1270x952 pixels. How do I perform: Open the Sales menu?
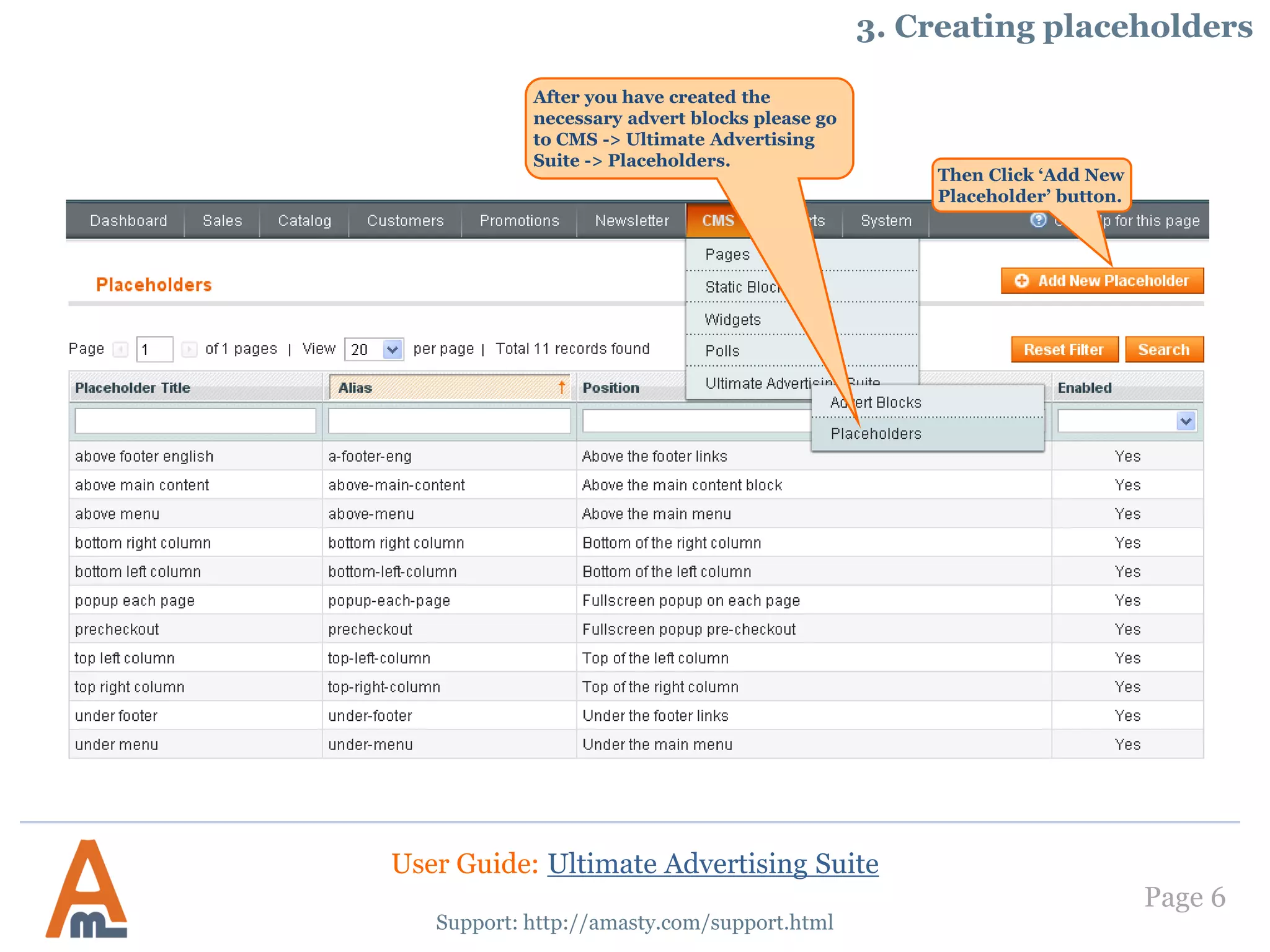222,221
